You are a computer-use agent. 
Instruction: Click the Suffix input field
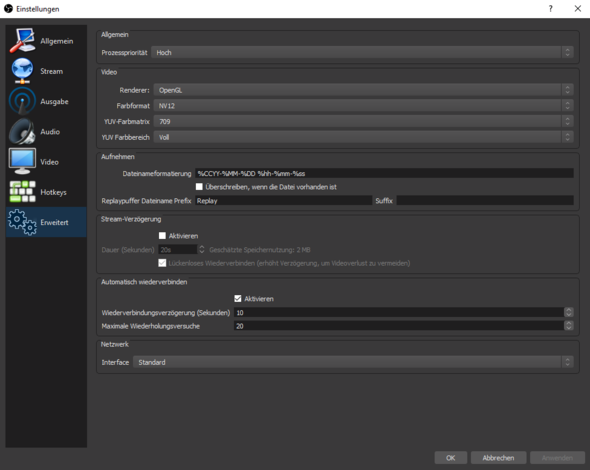point(485,201)
